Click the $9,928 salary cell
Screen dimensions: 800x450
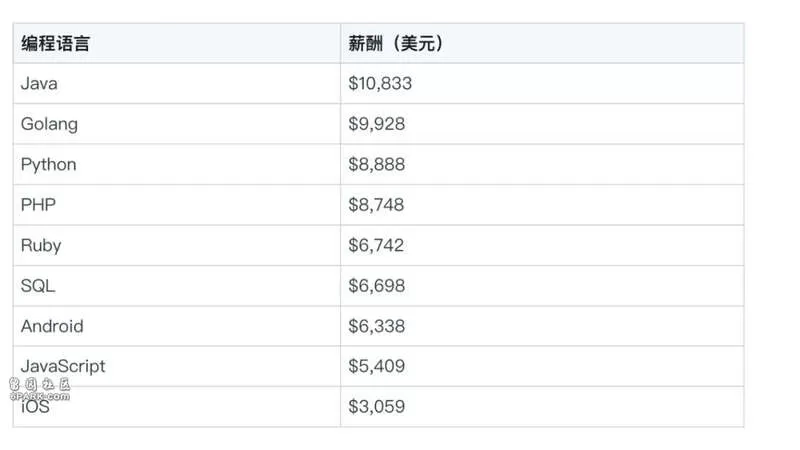[377, 124]
